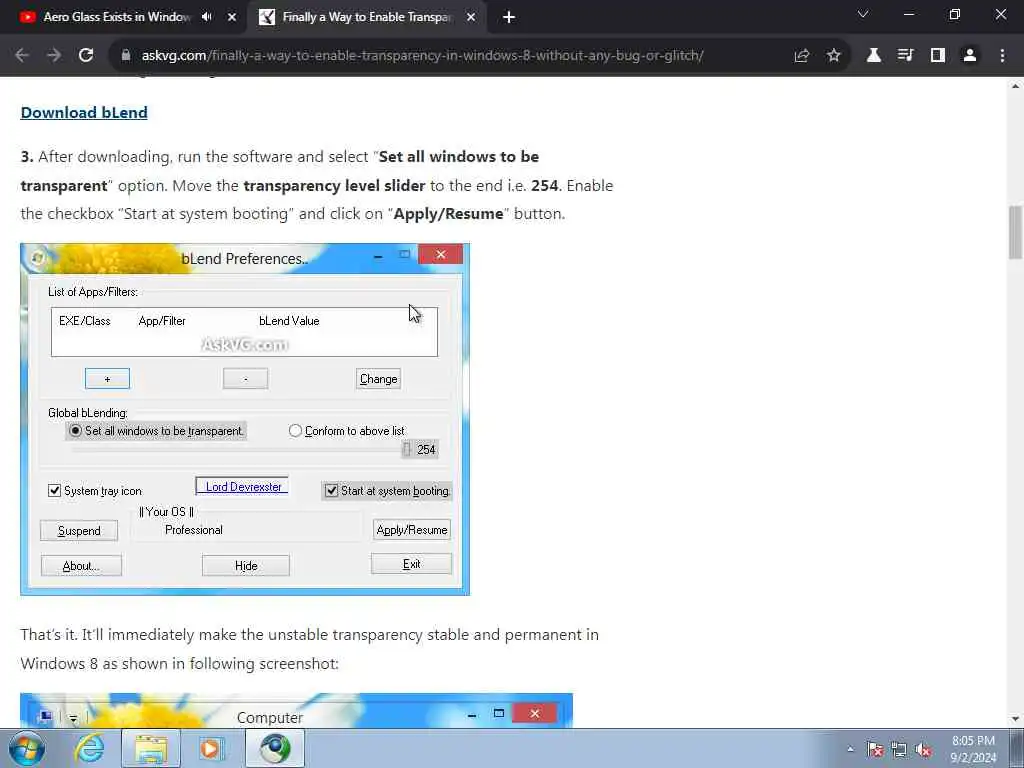Open Windows Explorer from taskbar
The image size is (1024, 768).
(x=151, y=748)
